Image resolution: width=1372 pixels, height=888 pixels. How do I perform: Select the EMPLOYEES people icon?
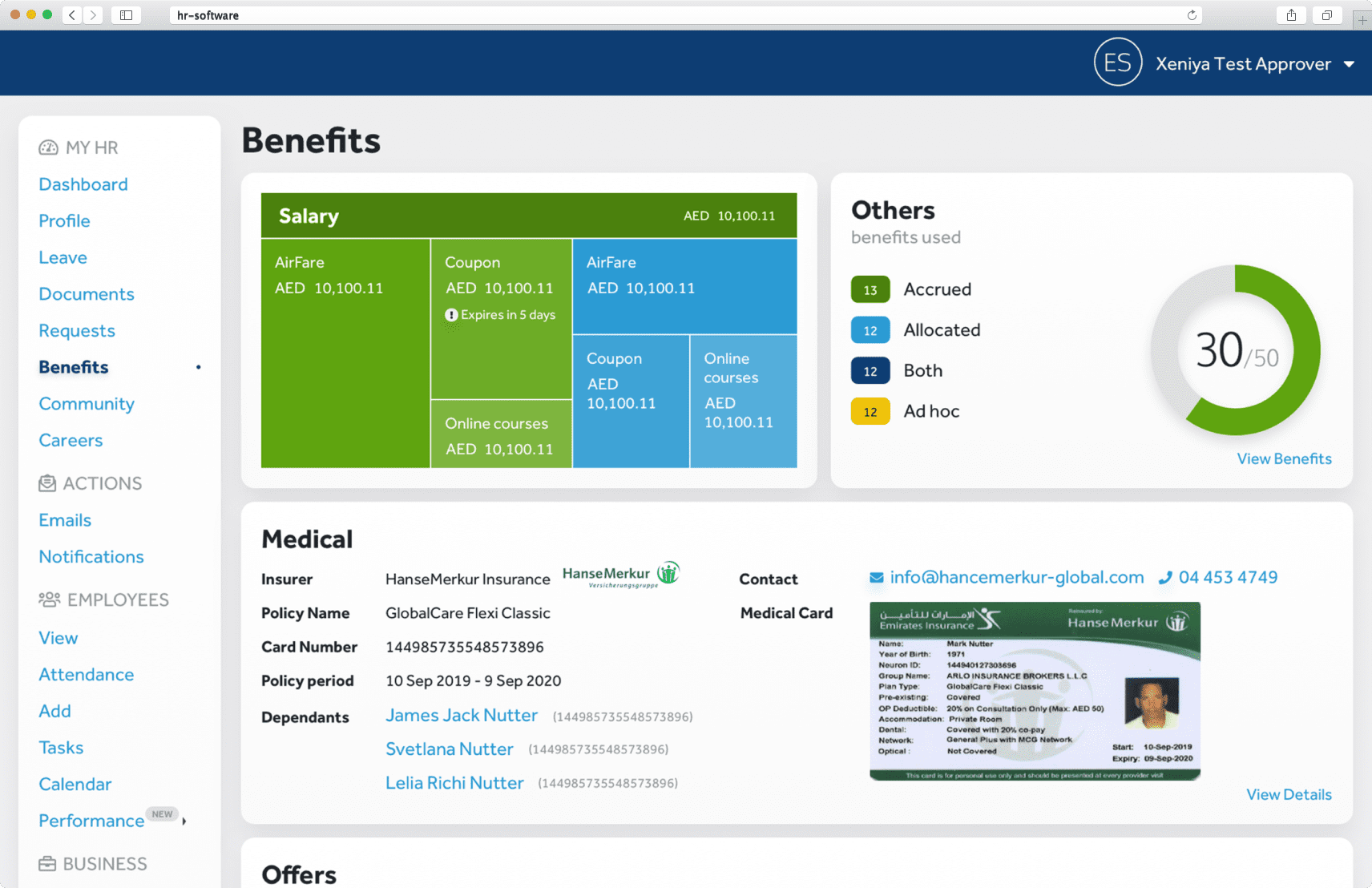(x=48, y=599)
